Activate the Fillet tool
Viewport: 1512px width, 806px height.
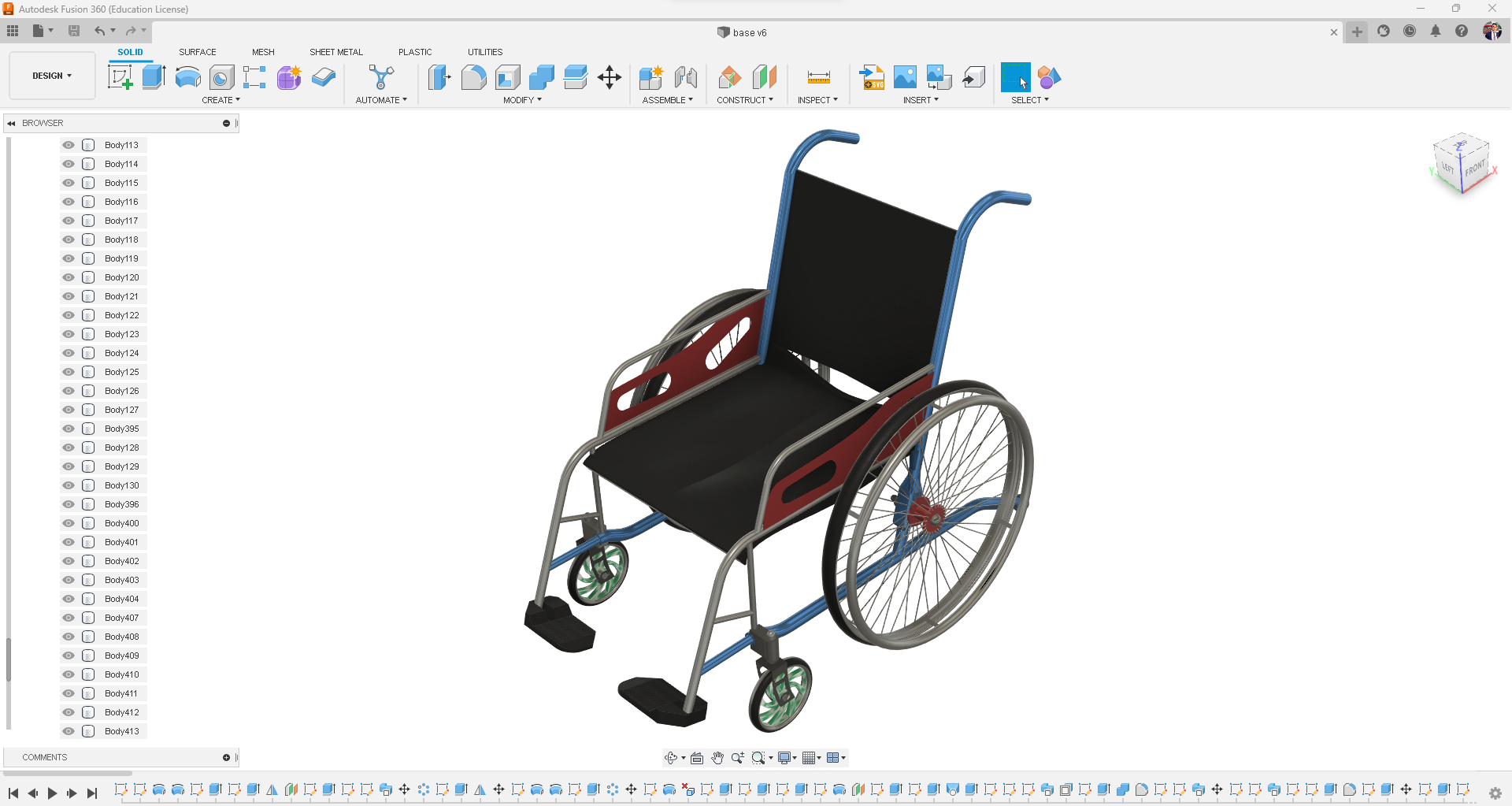(473, 77)
